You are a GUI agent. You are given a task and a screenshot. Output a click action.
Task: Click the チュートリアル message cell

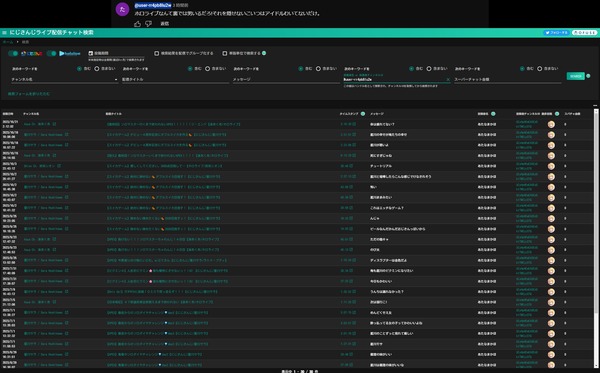[x=381, y=166]
